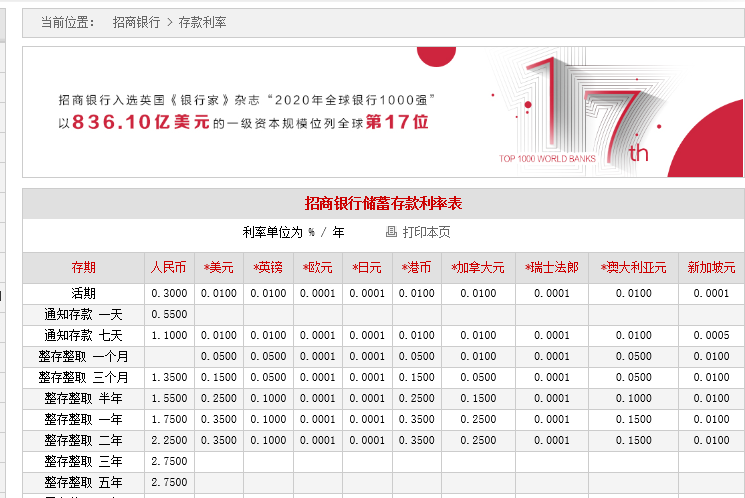Click 二年 港币 rate 0.3500
The image size is (745, 498).
click(416, 441)
